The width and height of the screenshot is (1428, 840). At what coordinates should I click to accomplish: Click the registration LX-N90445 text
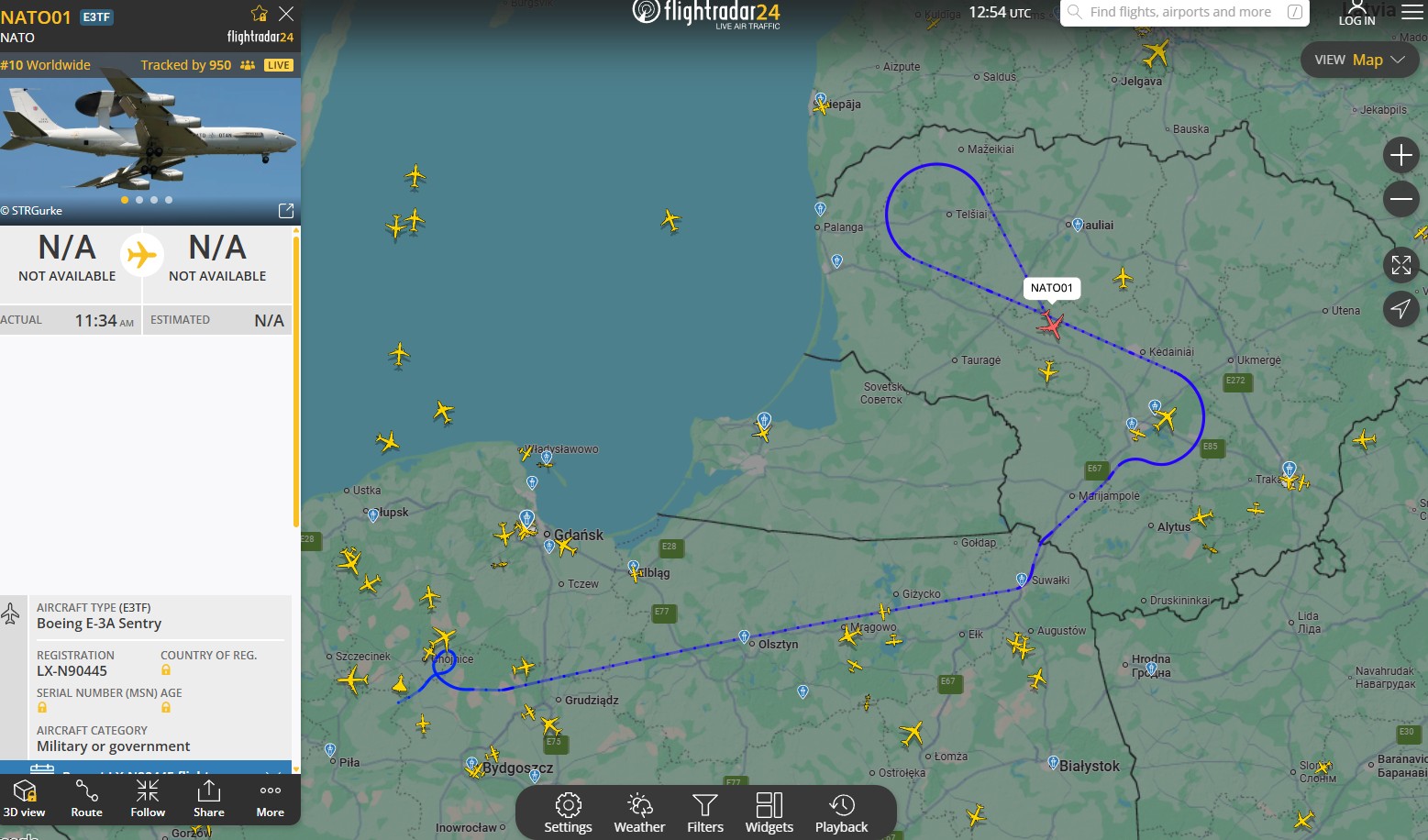pyautogui.click(x=72, y=670)
